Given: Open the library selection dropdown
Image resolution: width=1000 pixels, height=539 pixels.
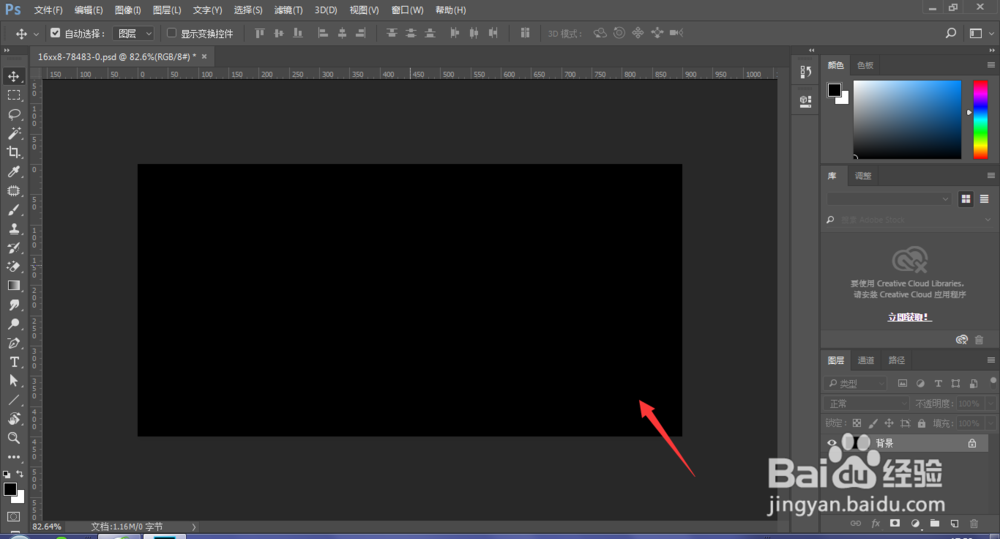Looking at the screenshot, I should [889, 199].
